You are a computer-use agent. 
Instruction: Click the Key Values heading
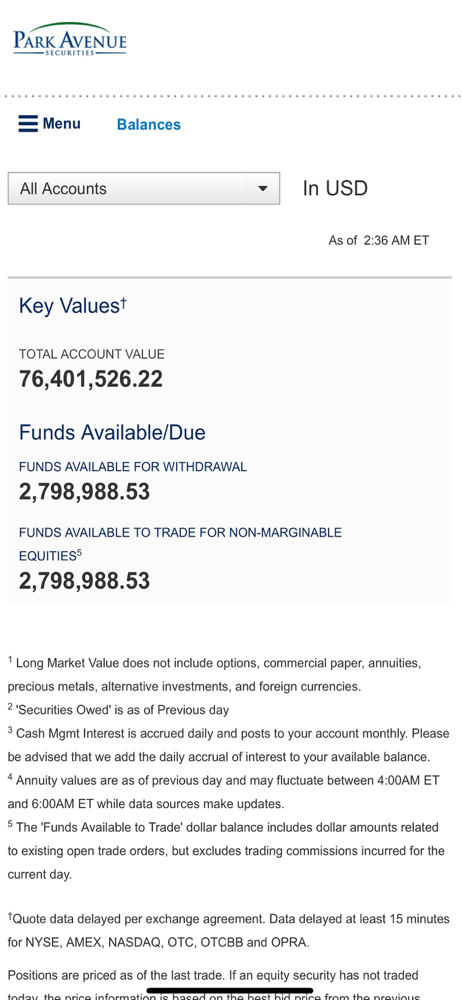coord(72,306)
